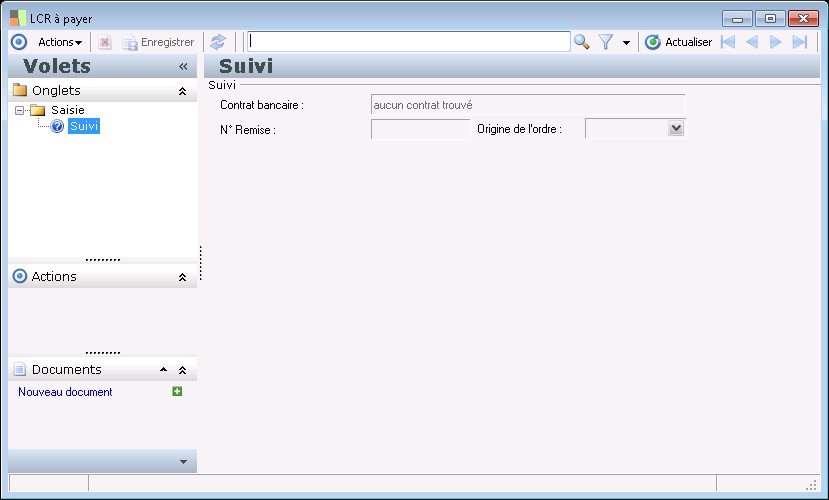Collapse the Saisie tree node
829x500 pixels.
pos(20,110)
